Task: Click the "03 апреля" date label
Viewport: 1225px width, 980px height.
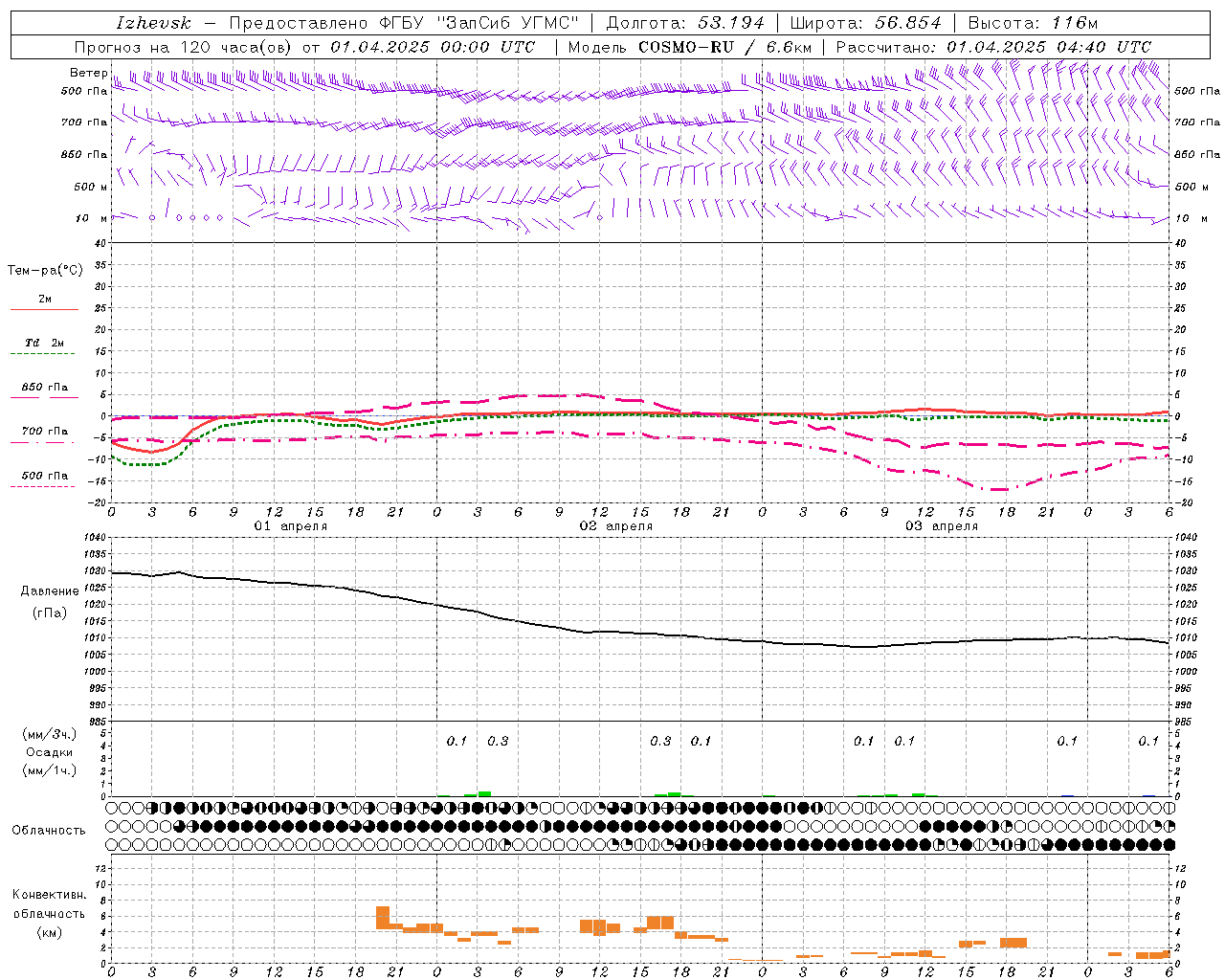Action: click(x=941, y=526)
